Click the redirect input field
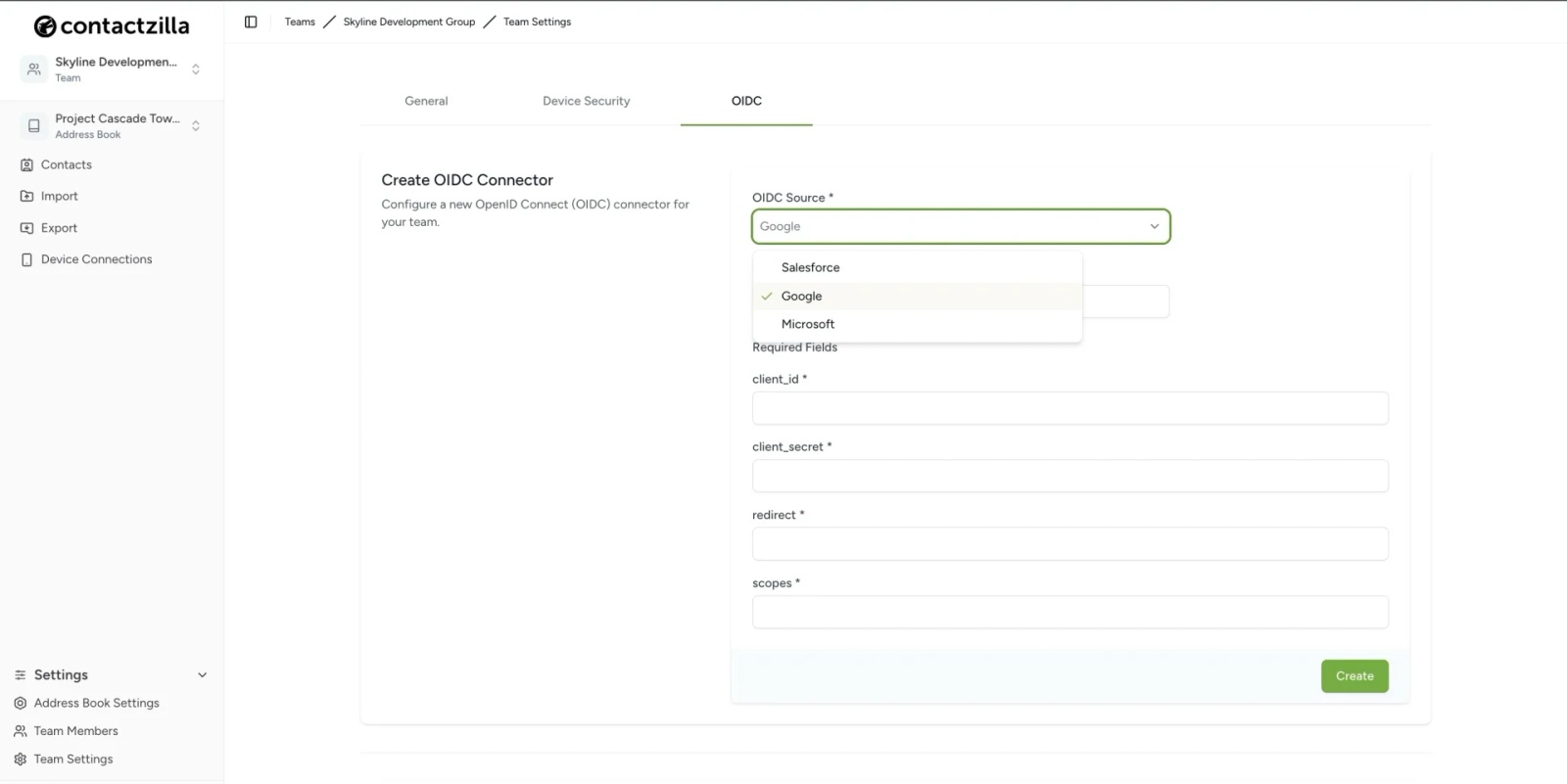The height and width of the screenshot is (784, 1567). 1070,544
